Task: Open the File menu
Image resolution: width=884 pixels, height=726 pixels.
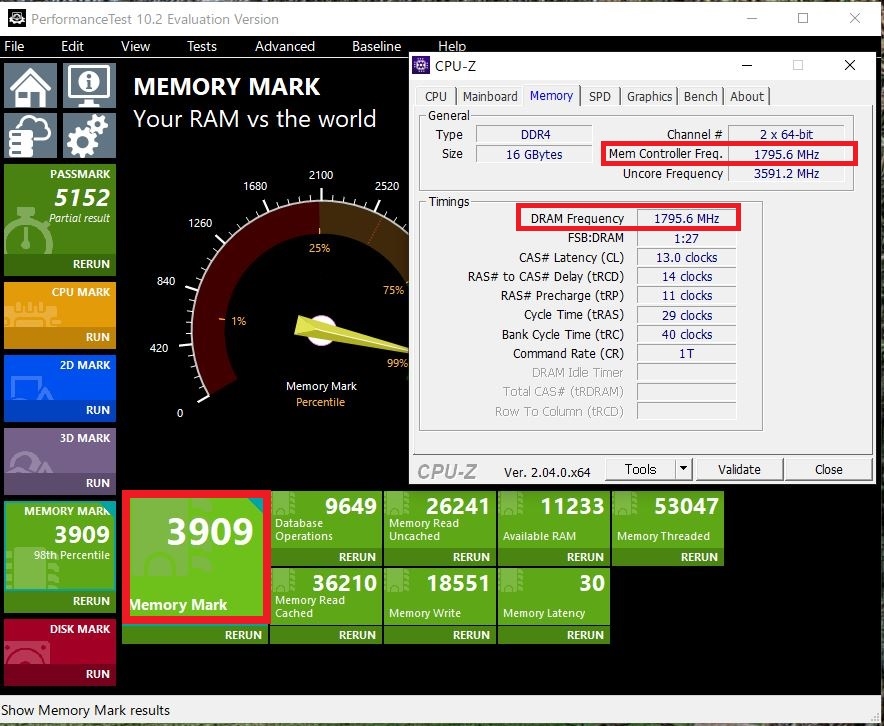Action: (x=14, y=46)
